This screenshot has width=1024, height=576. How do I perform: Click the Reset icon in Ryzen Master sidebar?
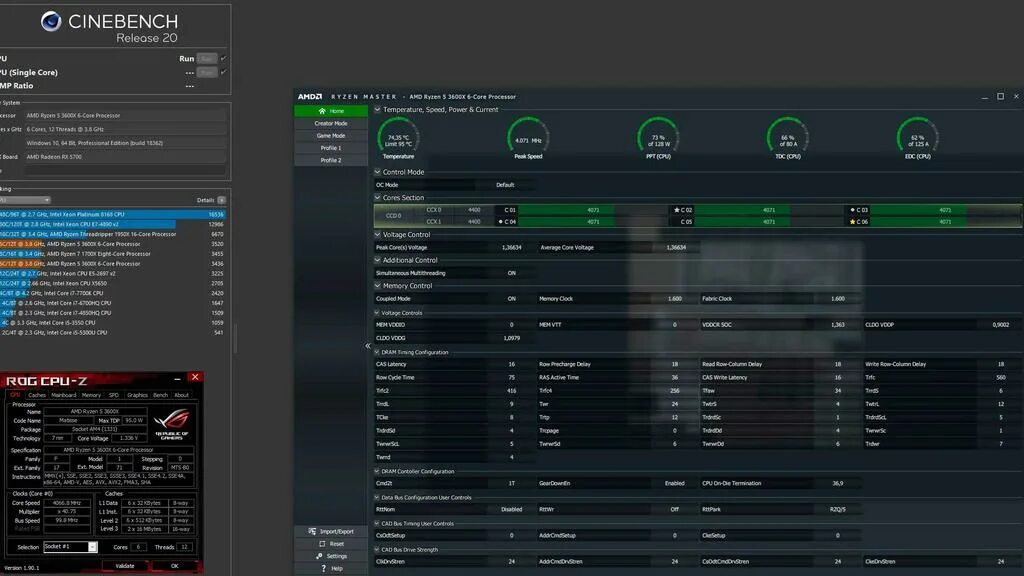(322, 544)
